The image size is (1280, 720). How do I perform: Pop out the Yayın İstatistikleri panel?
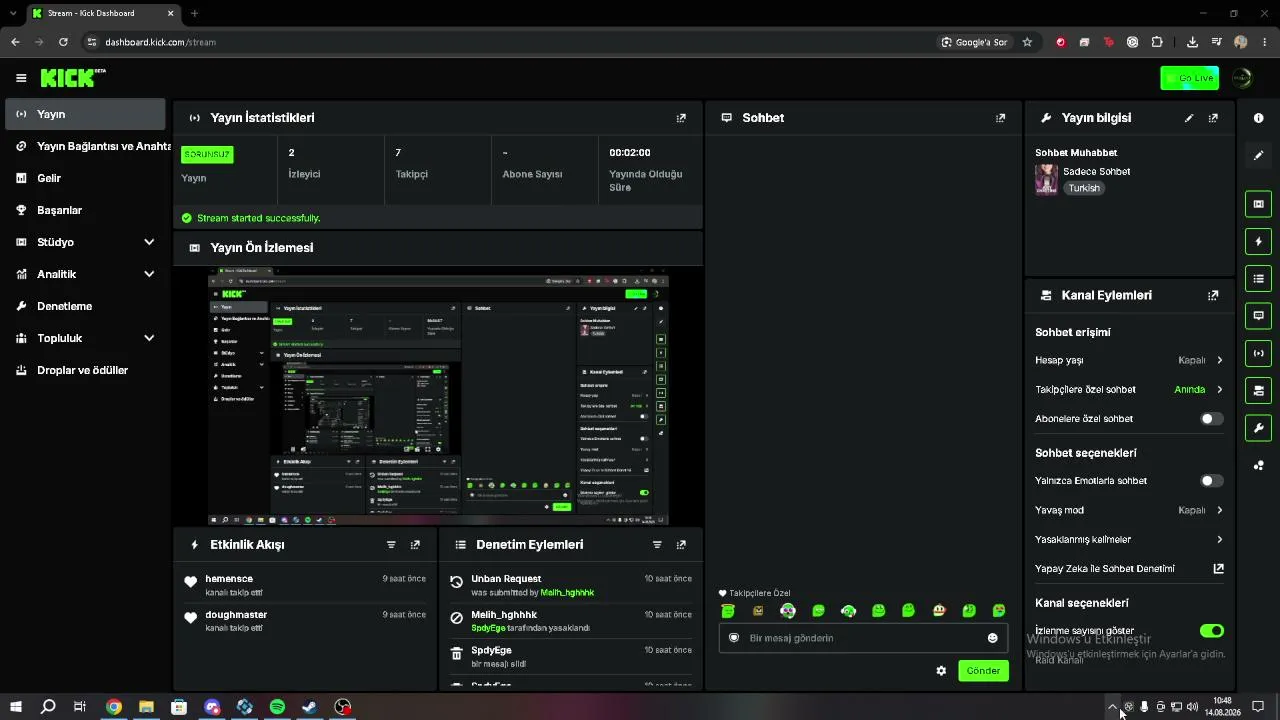click(681, 118)
